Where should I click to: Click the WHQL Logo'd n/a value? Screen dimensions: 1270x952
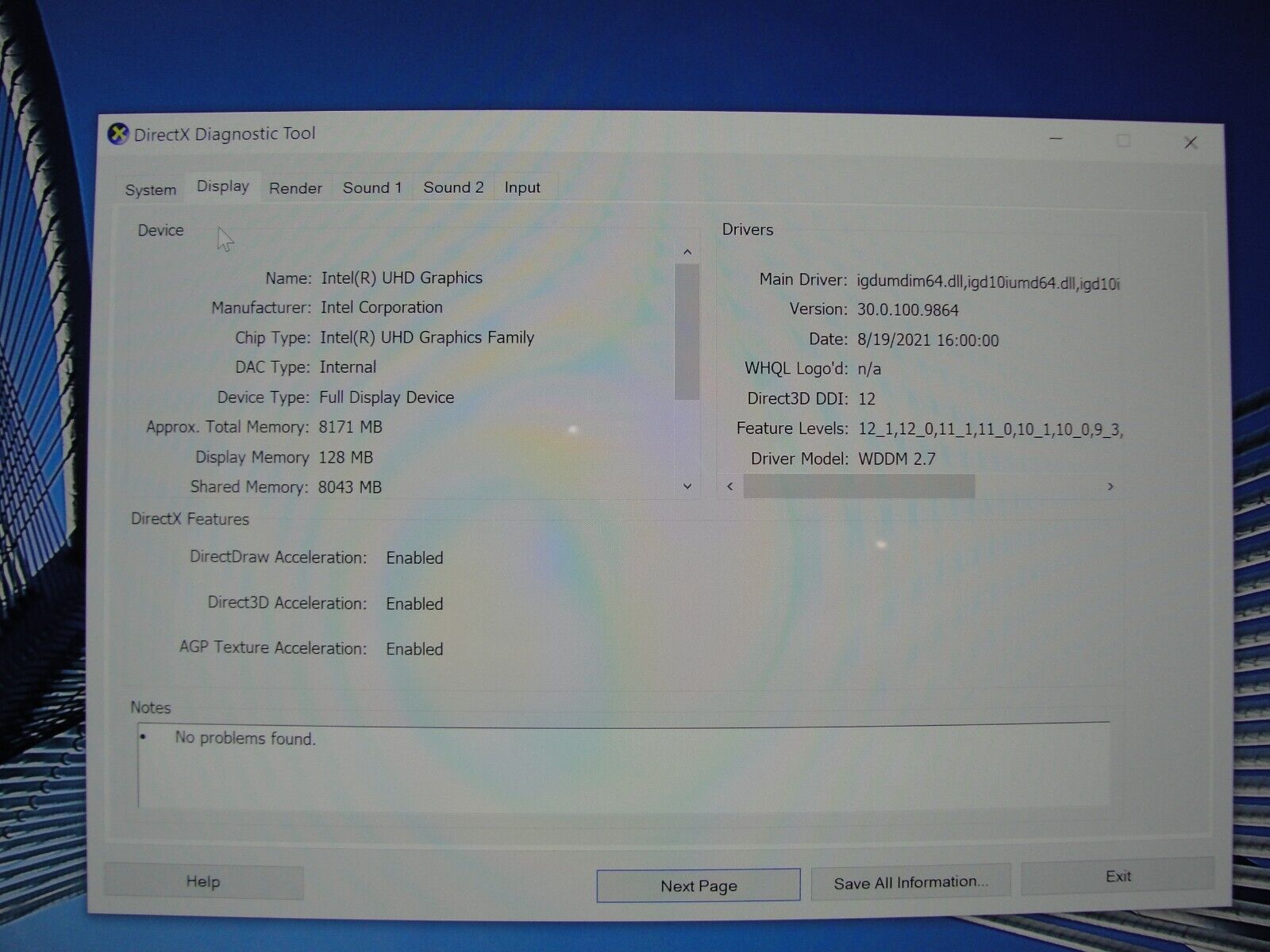[x=869, y=369]
